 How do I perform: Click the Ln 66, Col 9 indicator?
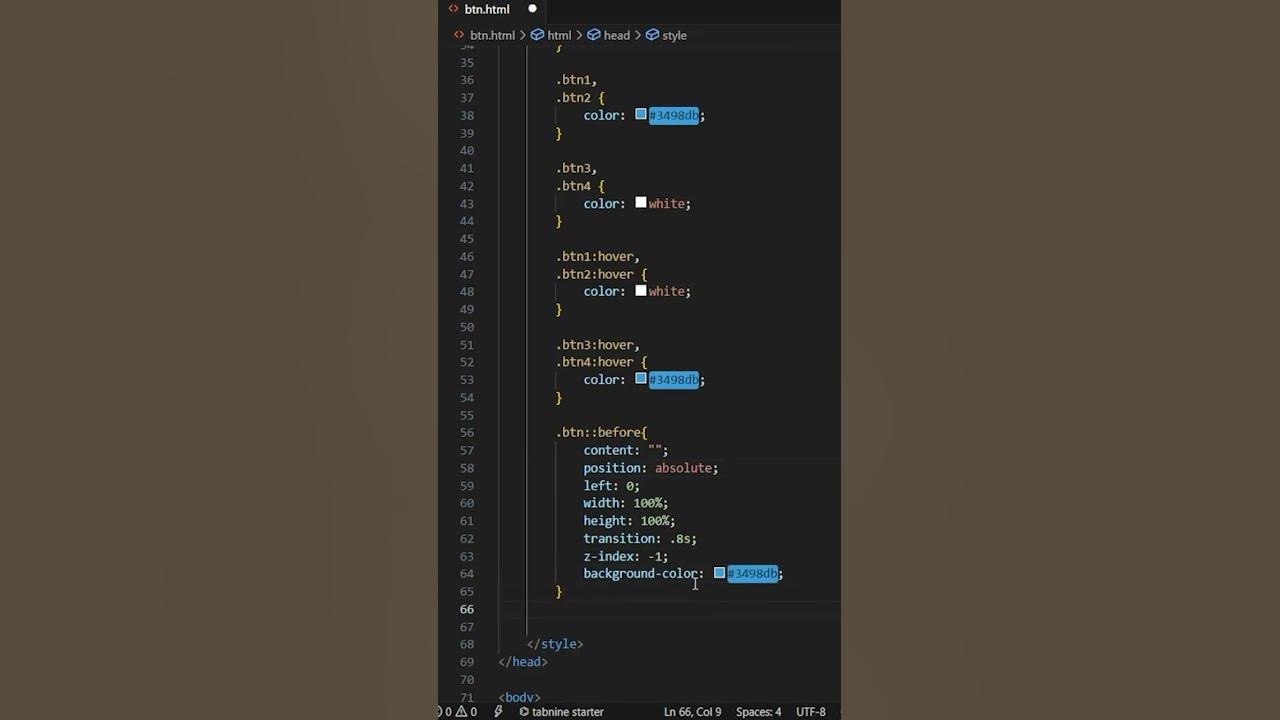coord(692,712)
